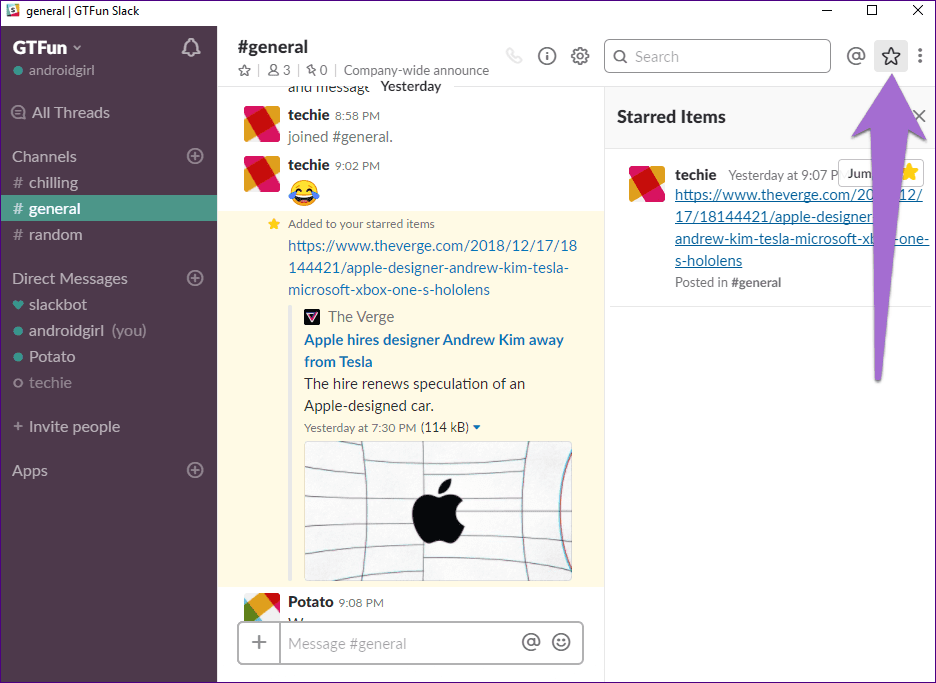Close the Starred Items panel
Image resolution: width=936 pixels, height=683 pixels.
coord(919,116)
